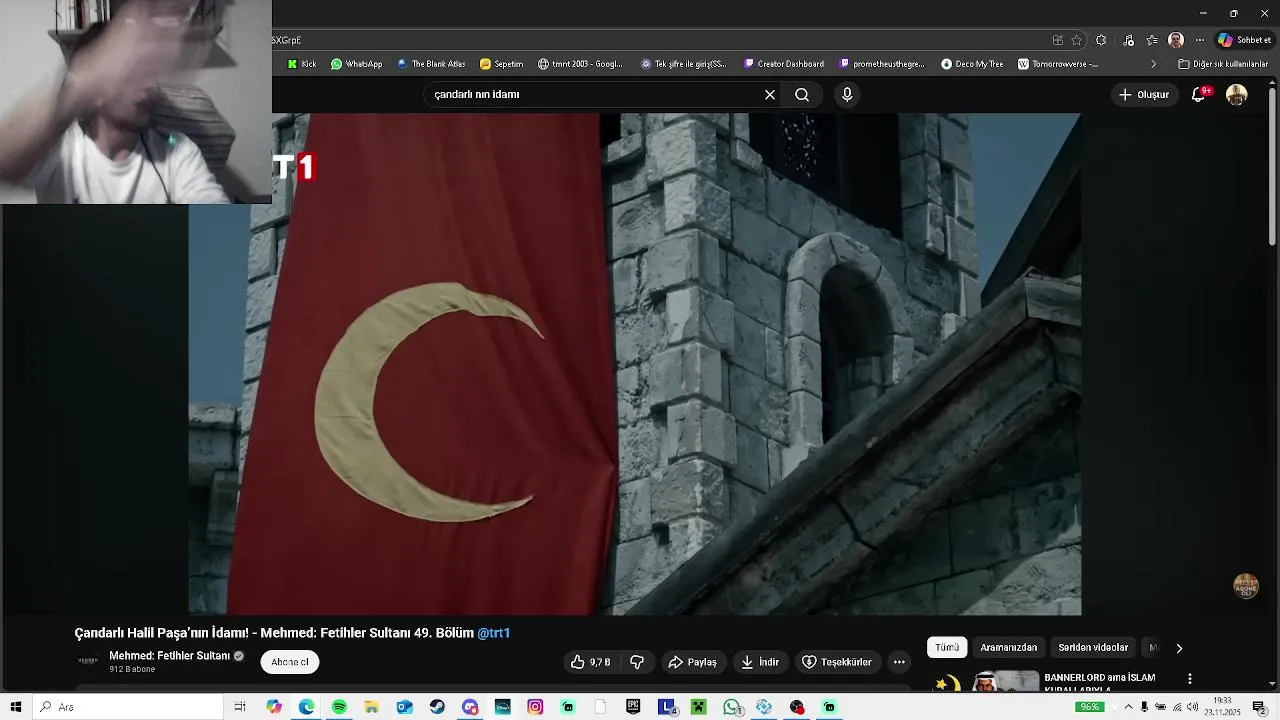The image size is (1280, 720).
Task: Open Copilot from the taskbar
Action: pyautogui.click(x=274, y=707)
